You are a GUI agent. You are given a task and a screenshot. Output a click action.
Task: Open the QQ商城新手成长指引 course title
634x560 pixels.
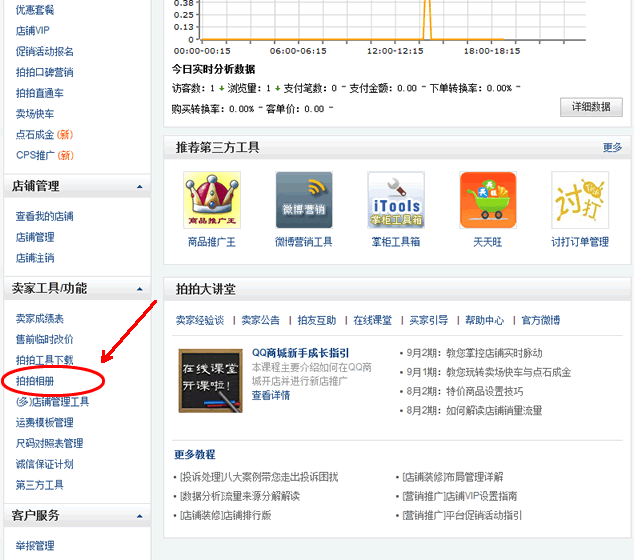300,353
